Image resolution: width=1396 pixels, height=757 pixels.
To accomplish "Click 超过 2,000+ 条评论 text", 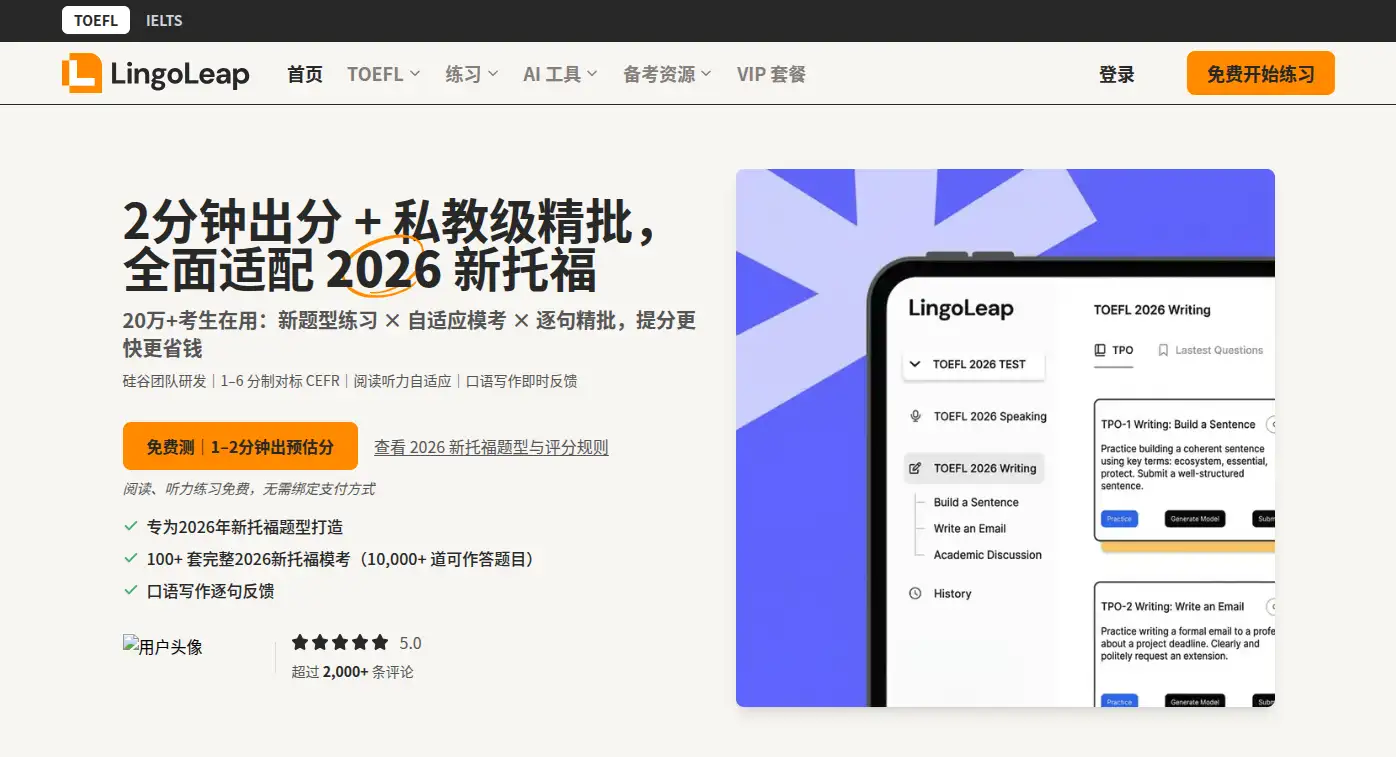I will point(352,672).
